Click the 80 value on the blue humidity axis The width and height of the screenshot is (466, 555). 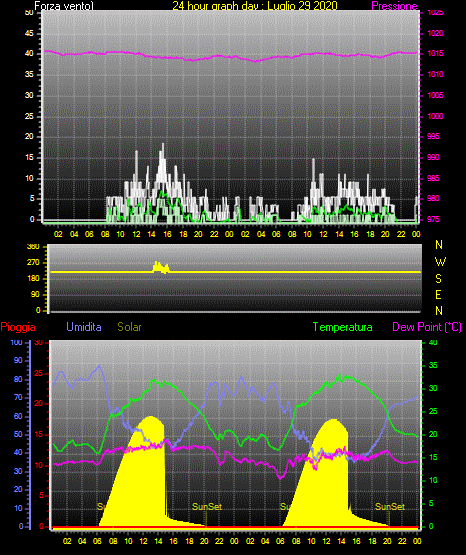pyautogui.click(x=18, y=379)
